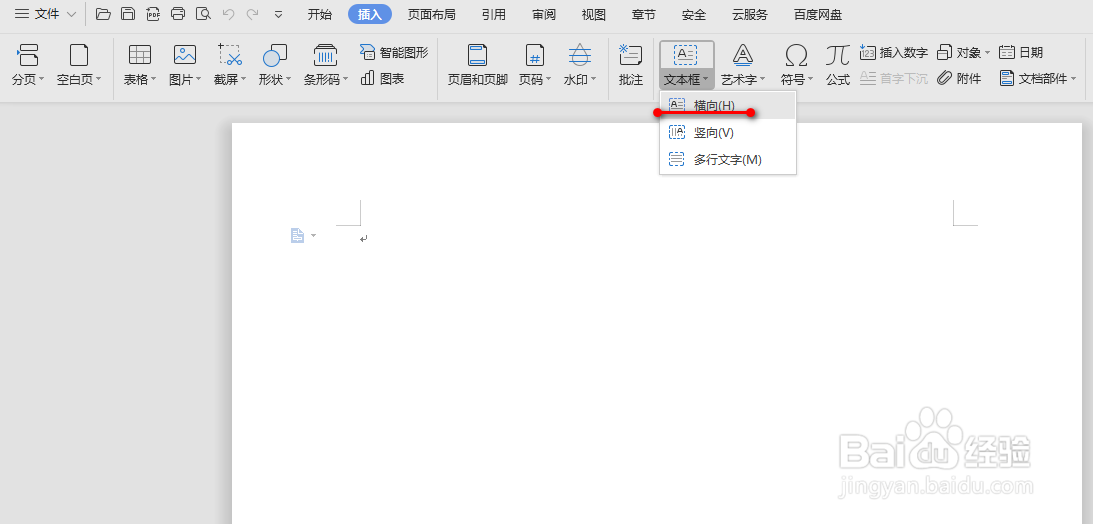Expand the 图片 dropdown arrow
The width and height of the screenshot is (1093, 524).
click(198, 79)
